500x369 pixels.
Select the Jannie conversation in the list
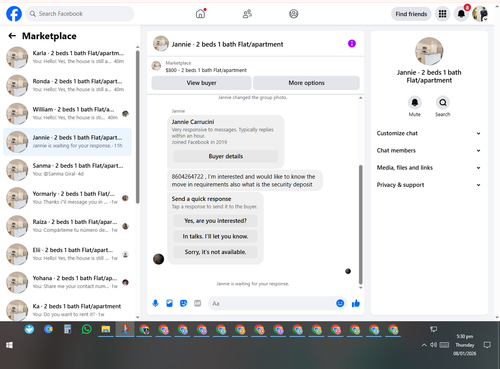pos(68,142)
